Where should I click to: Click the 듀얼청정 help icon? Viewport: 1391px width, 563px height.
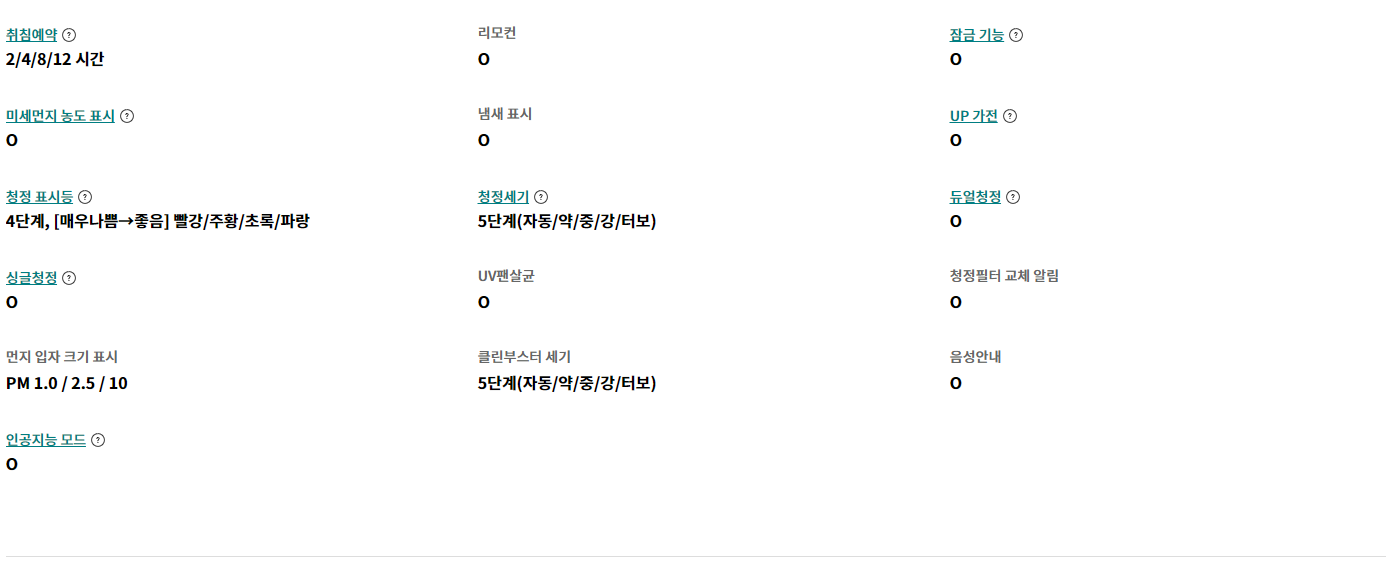click(1013, 197)
